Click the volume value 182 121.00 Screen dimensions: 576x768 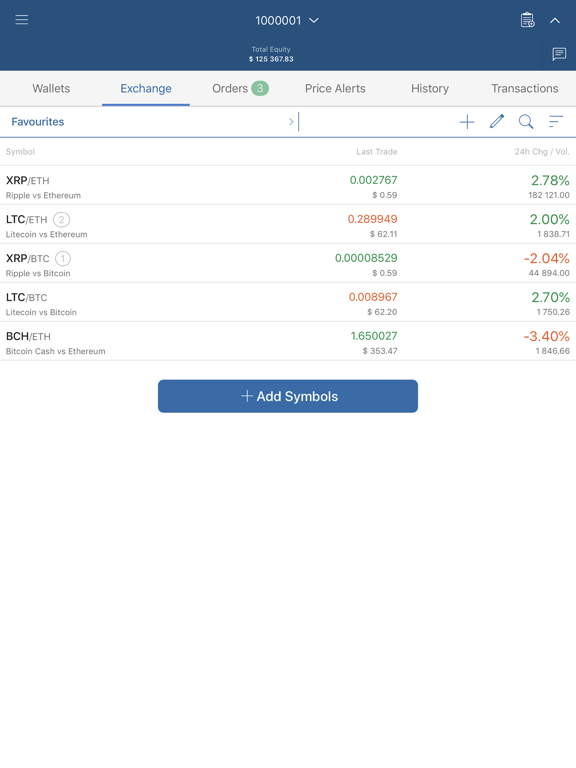tap(549, 195)
